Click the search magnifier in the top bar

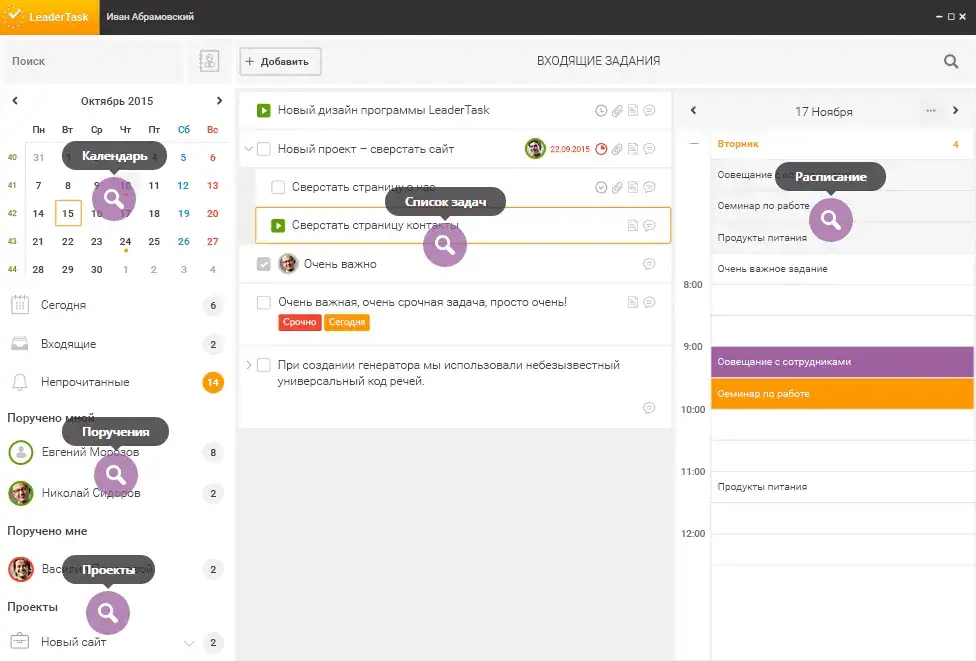pos(951,61)
